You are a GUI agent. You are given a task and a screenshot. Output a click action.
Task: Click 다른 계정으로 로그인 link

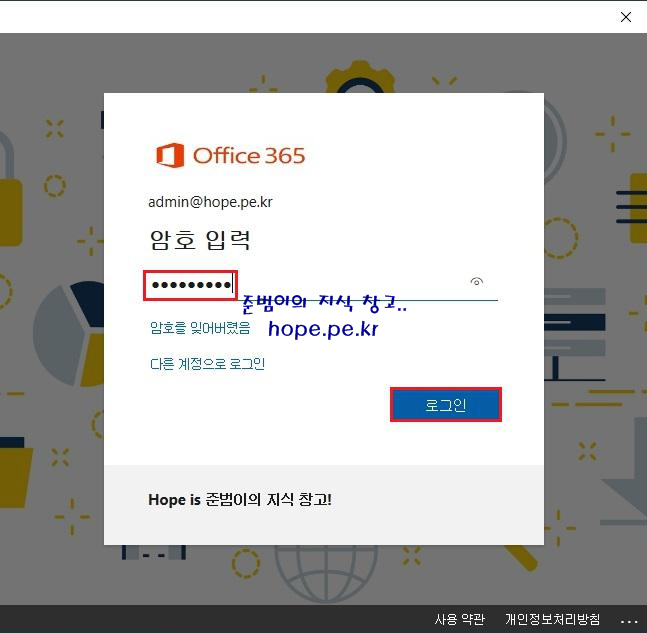pyautogui.click(x=208, y=364)
